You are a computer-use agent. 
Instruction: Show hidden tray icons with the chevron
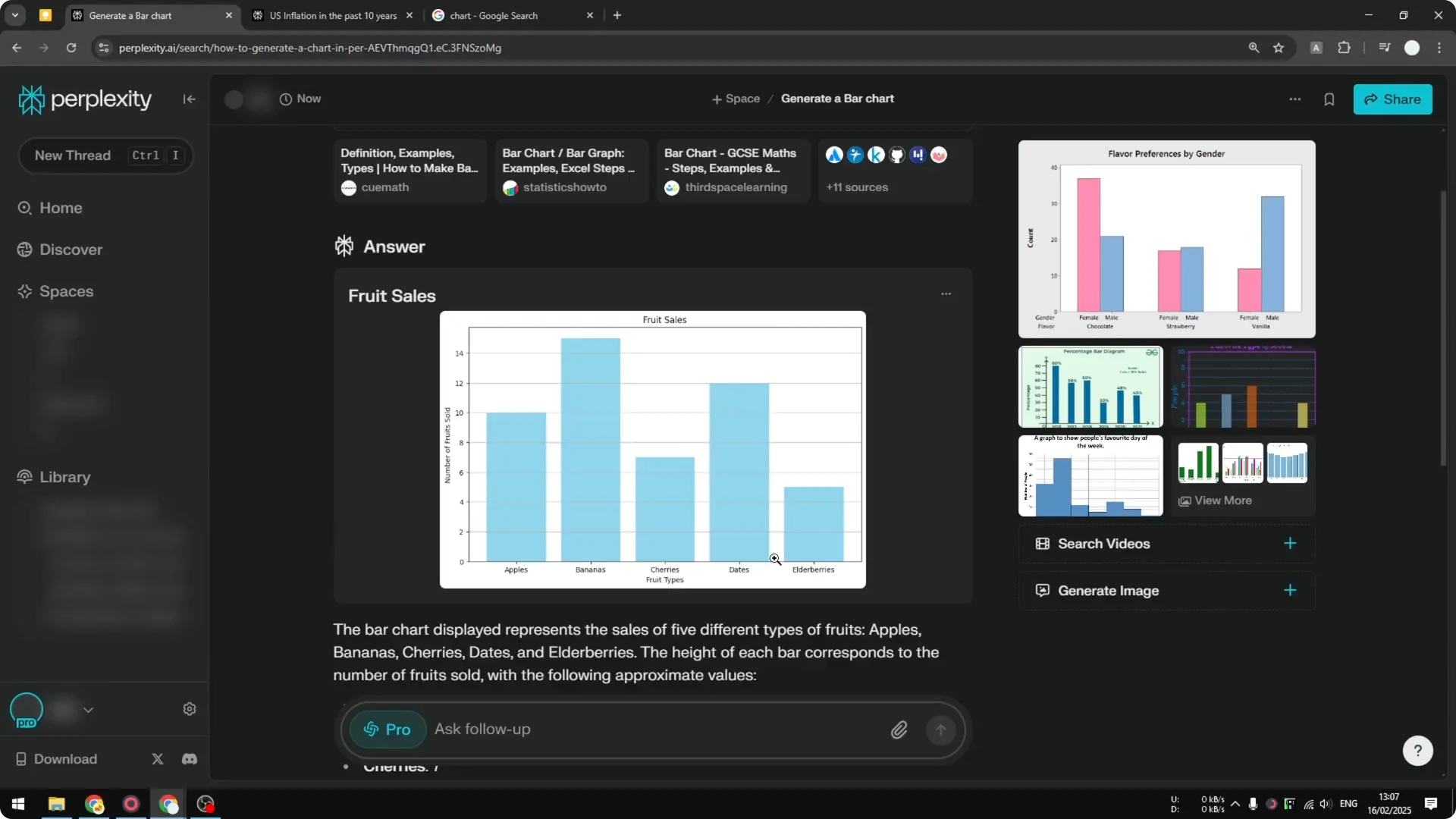click(1236, 804)
